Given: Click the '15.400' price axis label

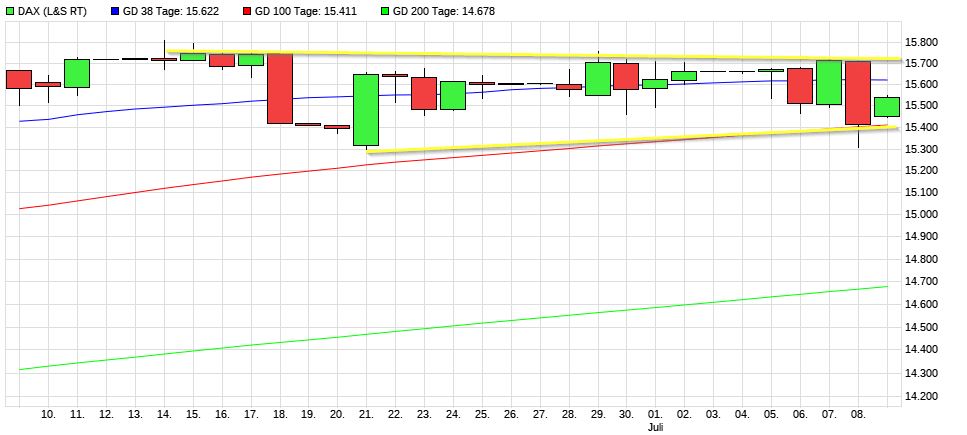Looking at the screenshot, I should click(x=921, y=127).
